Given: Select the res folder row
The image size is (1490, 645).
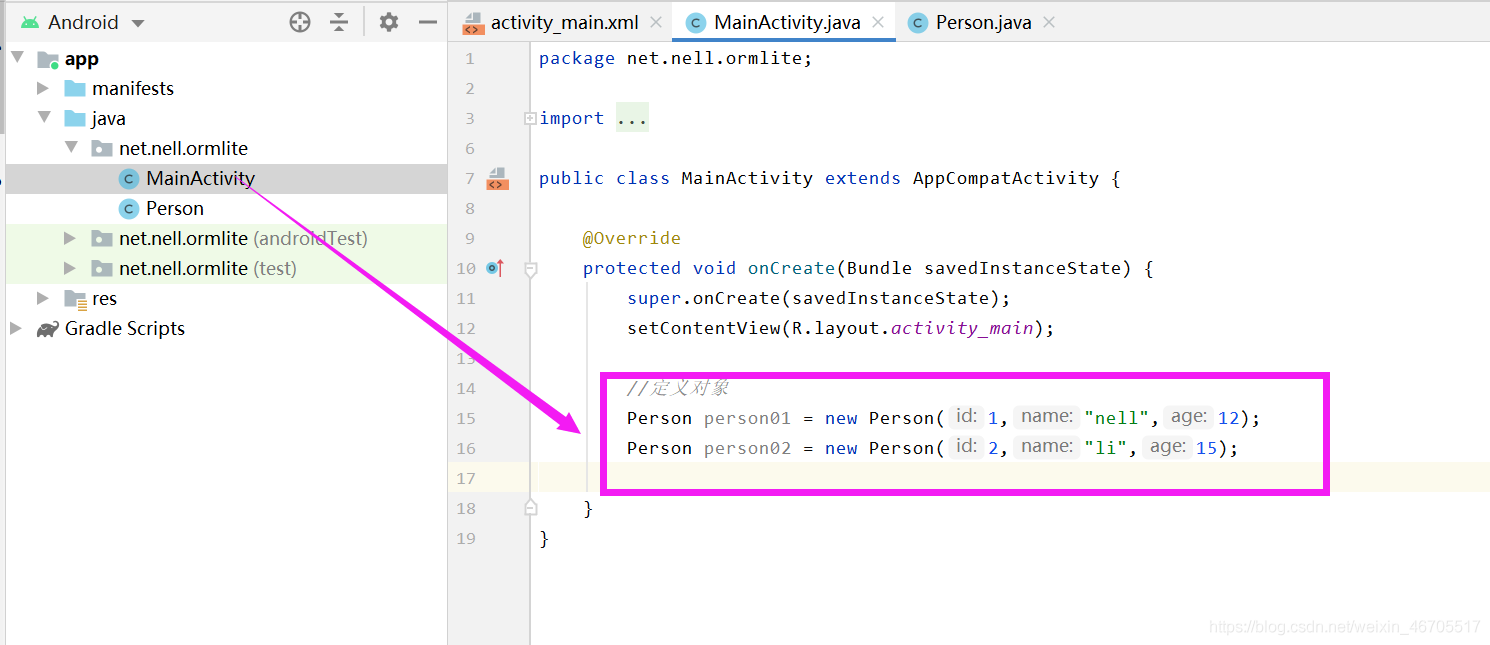Looking at the screenshot, I should tap(226, 298).
